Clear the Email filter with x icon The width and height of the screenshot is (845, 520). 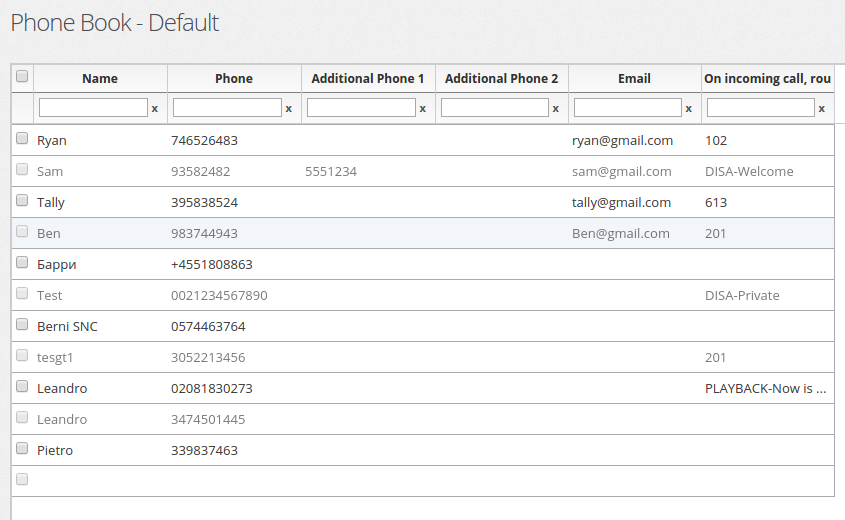click(689, 108)
